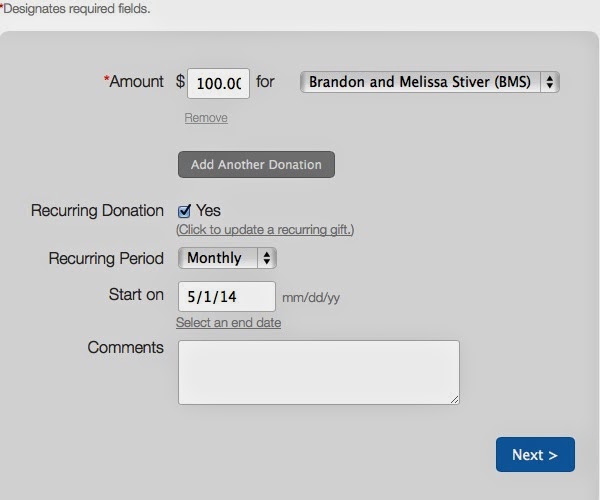Click the stepper arrows on the Monthly selector
The image size is (600, 500).
coord(267,258)
